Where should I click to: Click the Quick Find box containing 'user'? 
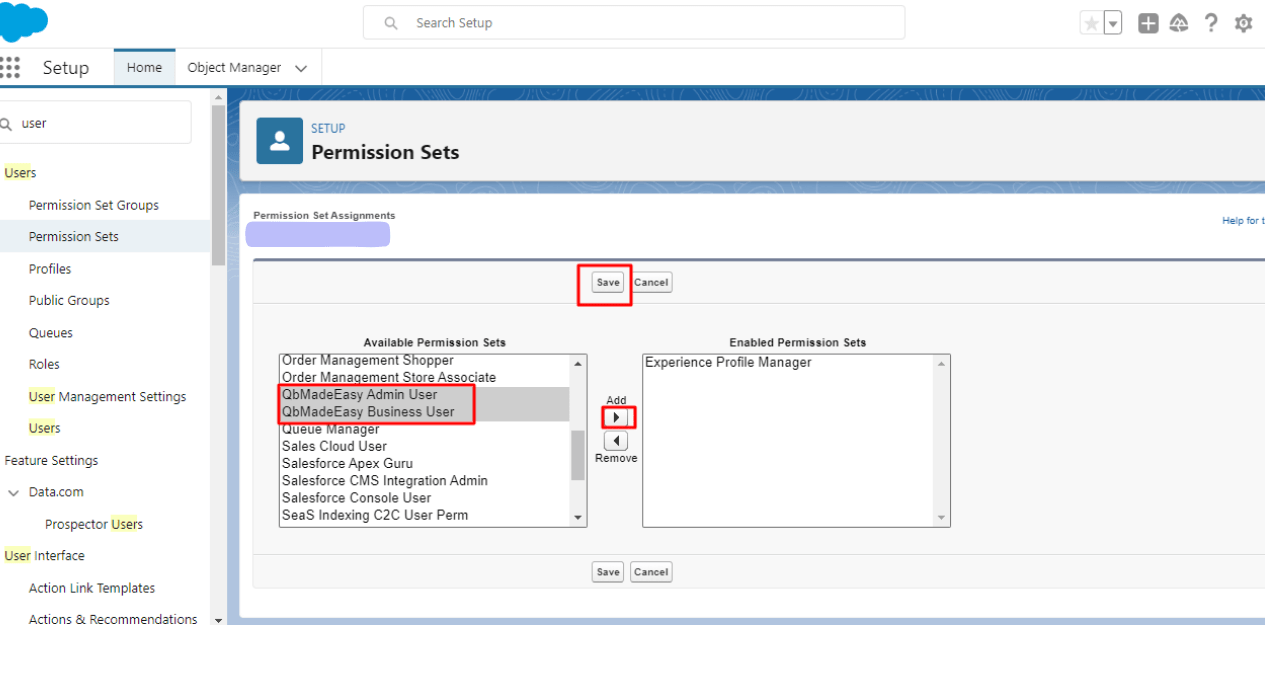[95, 123]
